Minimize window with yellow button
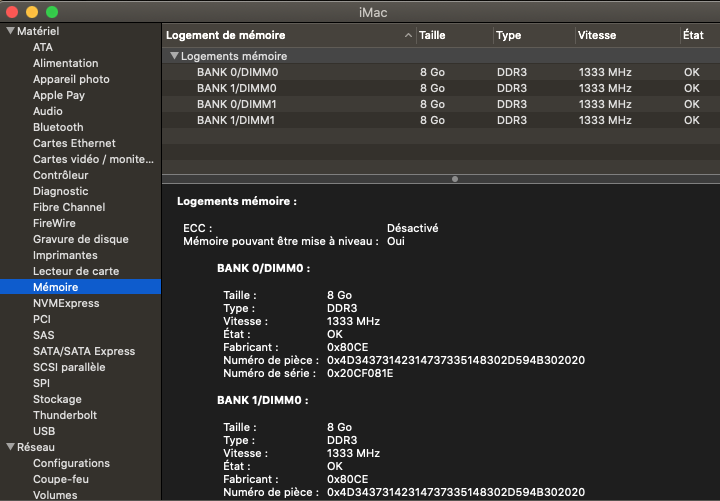720x501 pixels. 32,12
